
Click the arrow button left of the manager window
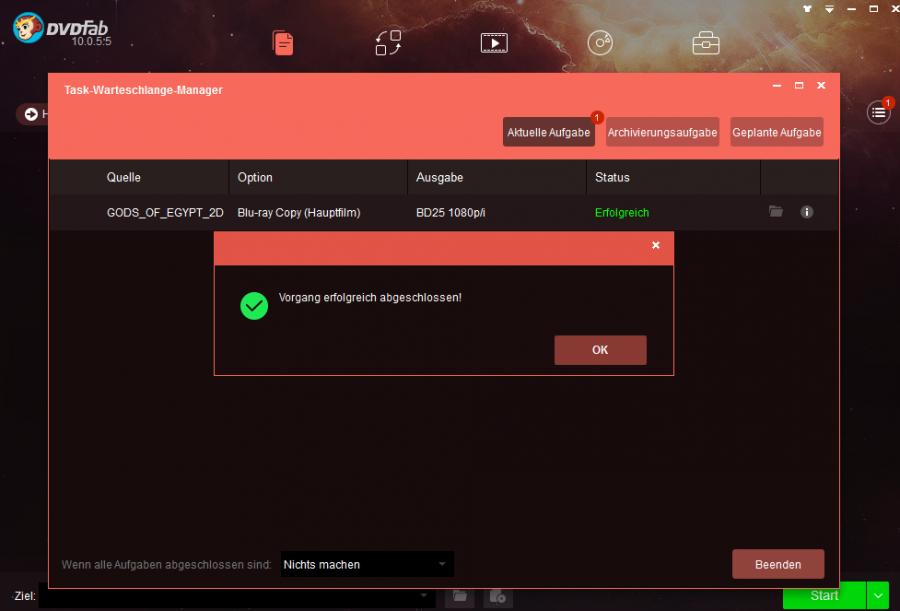point(31,114)
